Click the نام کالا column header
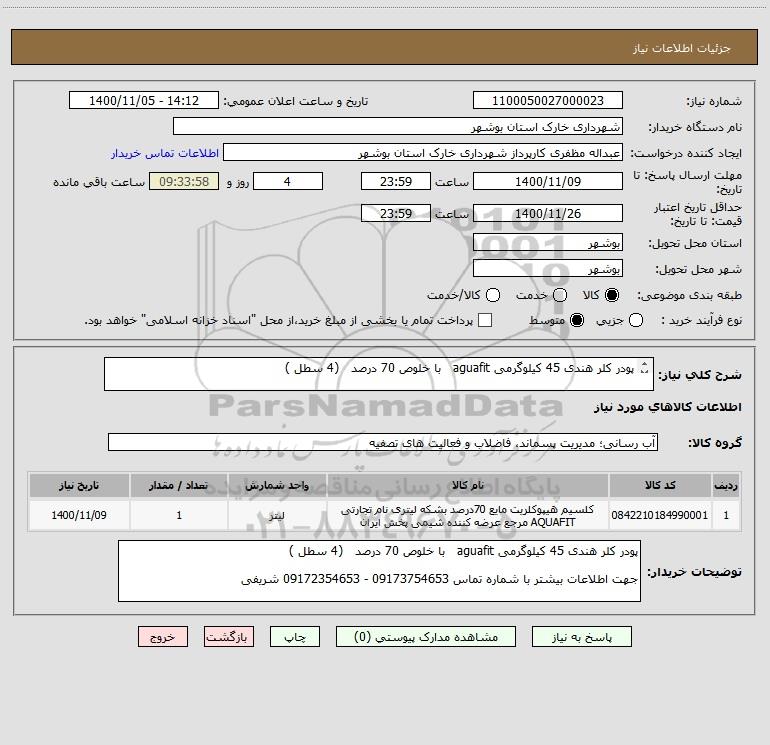 [468, 485]
